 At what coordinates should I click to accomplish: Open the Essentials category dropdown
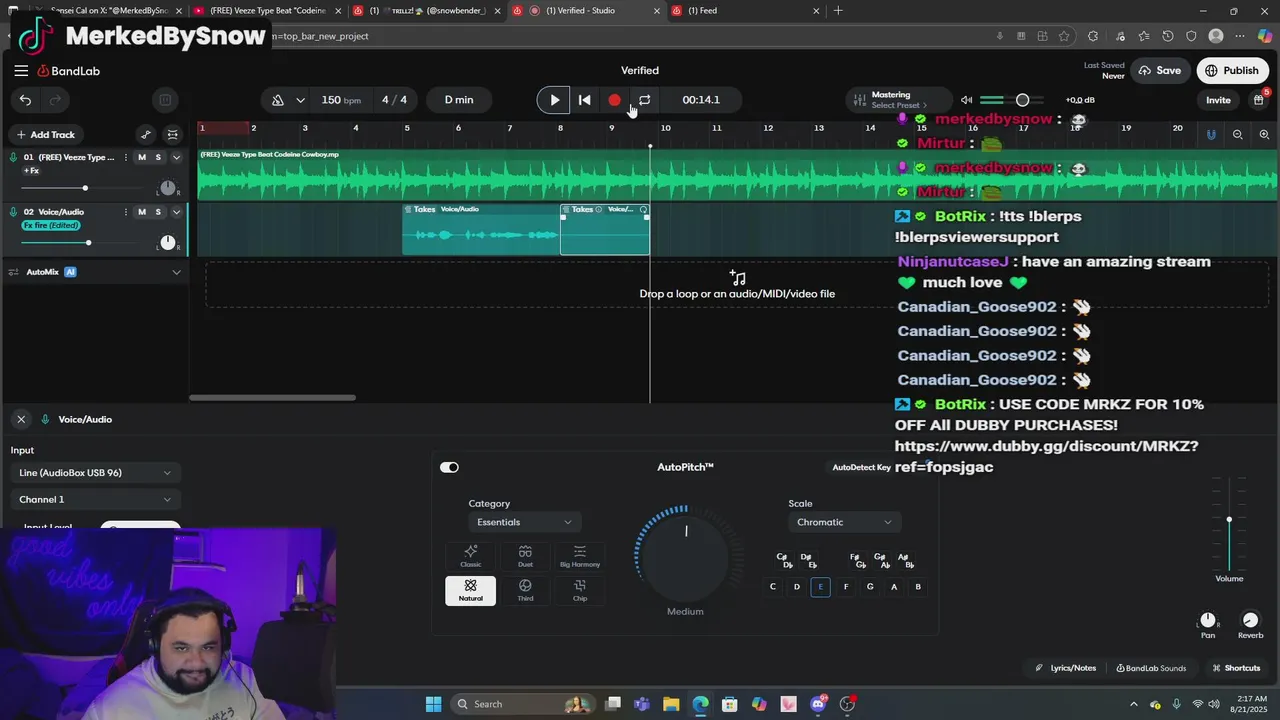pyautogui.click(x=525, y=522)
